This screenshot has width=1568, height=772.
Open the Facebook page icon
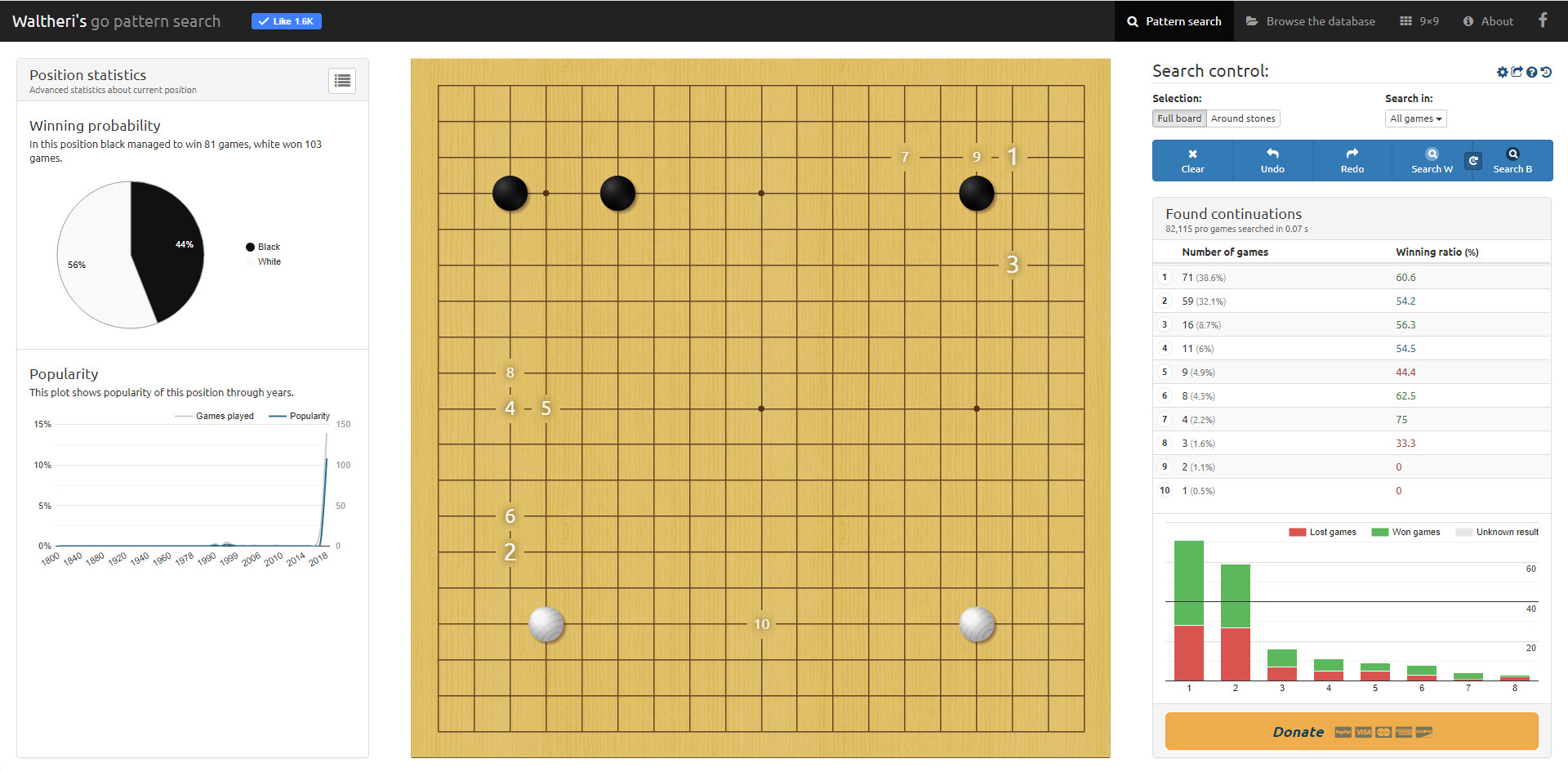[1543, 20]
